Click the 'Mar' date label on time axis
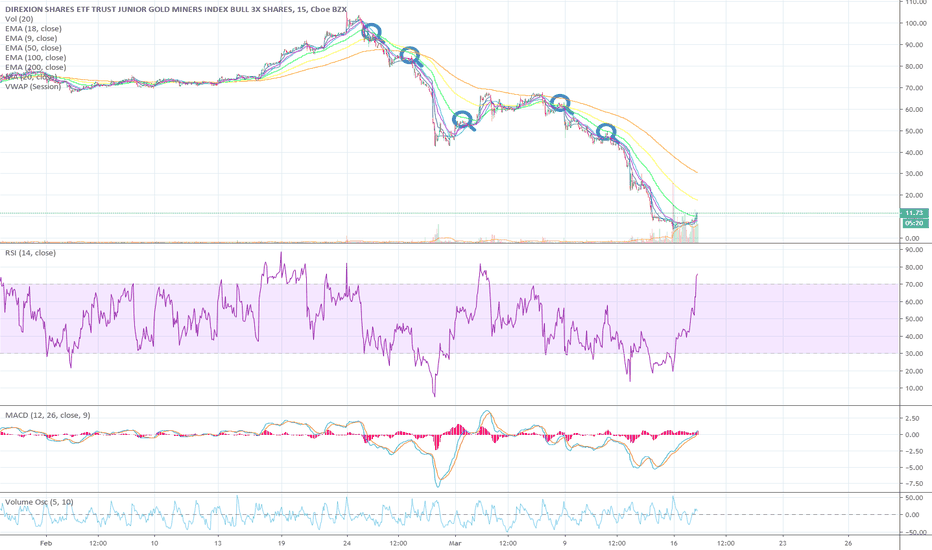The width and height of the screenshot is (932, 550). (x=455, y=543)
